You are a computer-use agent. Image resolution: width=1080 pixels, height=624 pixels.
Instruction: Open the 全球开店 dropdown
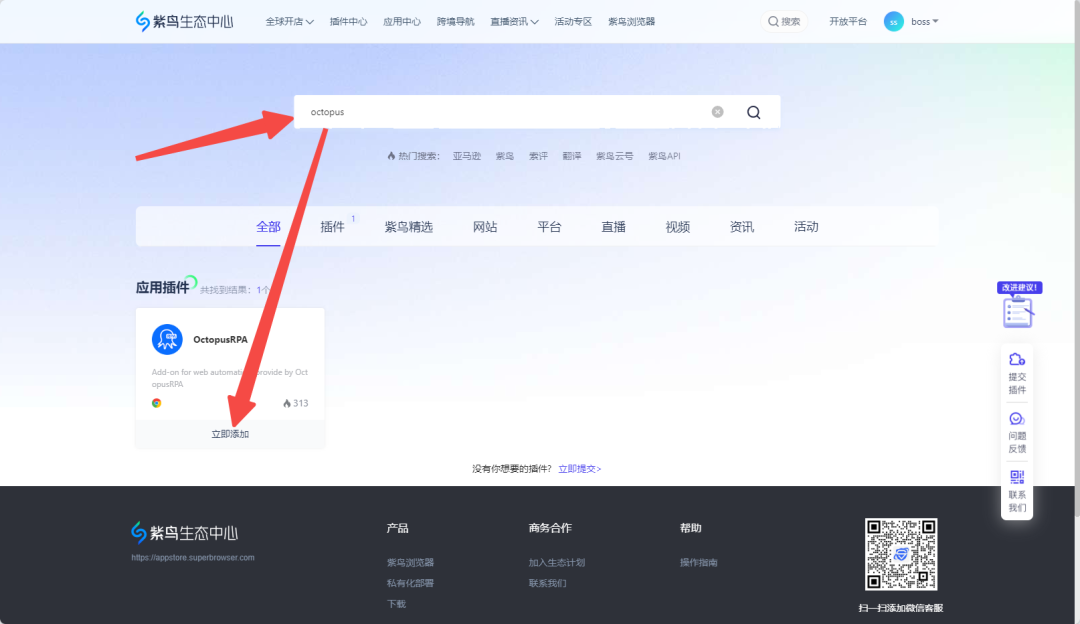coord(284,20)
